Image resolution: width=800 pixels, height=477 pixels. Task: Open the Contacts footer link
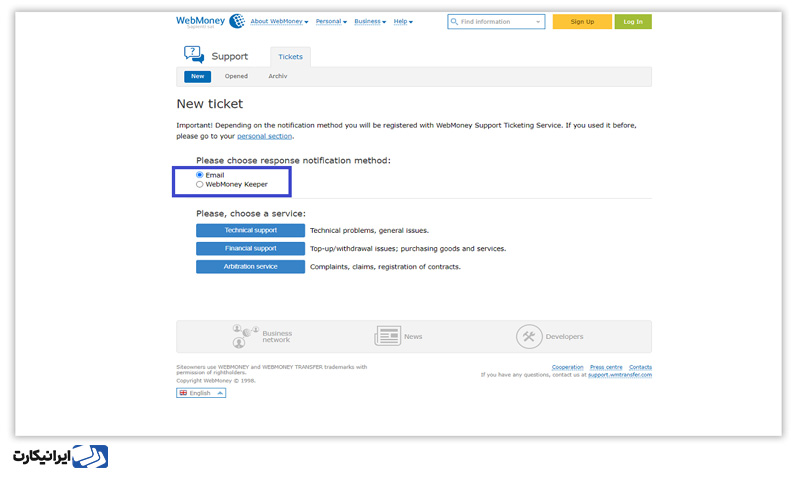pos(640,367)
